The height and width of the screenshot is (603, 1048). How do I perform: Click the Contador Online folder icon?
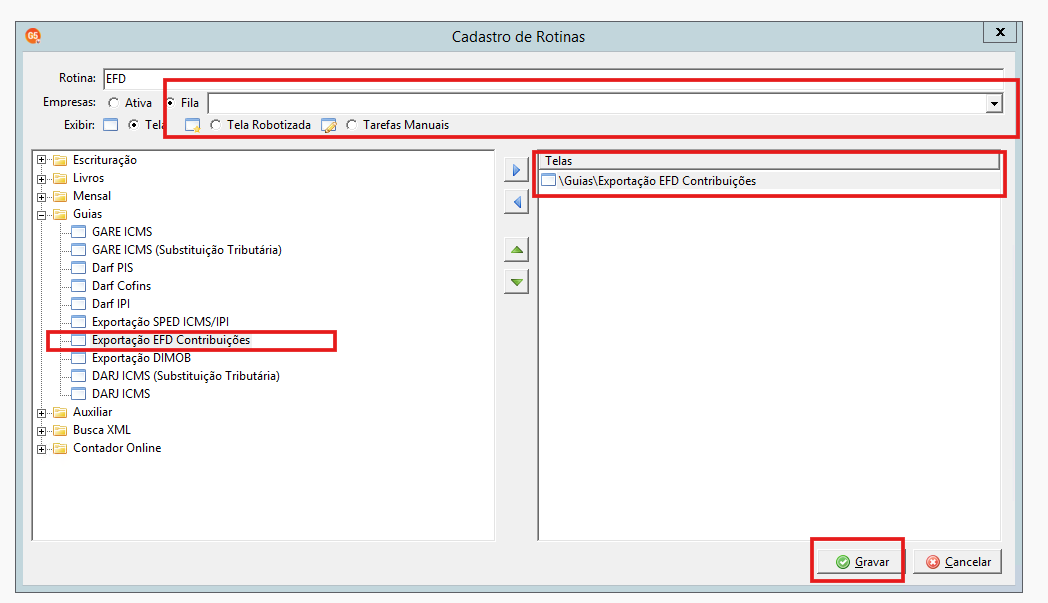point(60,449)
